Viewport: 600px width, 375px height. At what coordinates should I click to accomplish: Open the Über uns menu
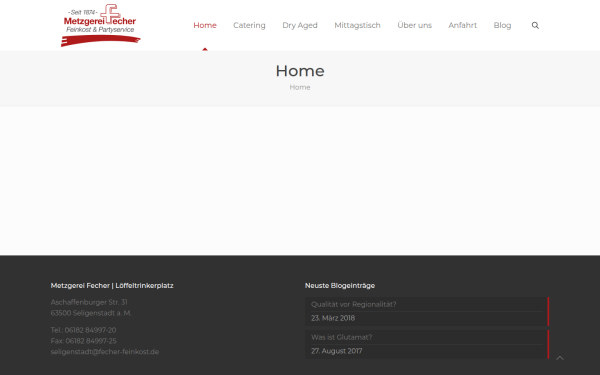pyautogui.click(x=414, y=25)
